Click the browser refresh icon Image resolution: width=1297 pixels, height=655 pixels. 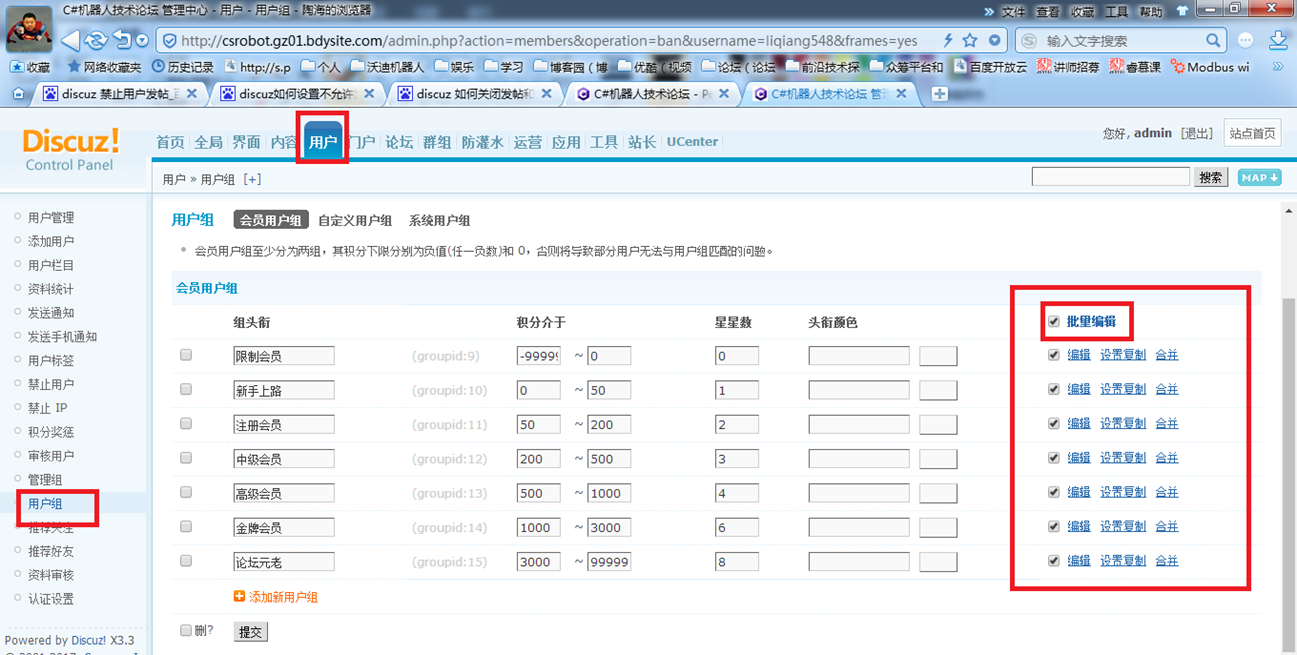[96, 40]
